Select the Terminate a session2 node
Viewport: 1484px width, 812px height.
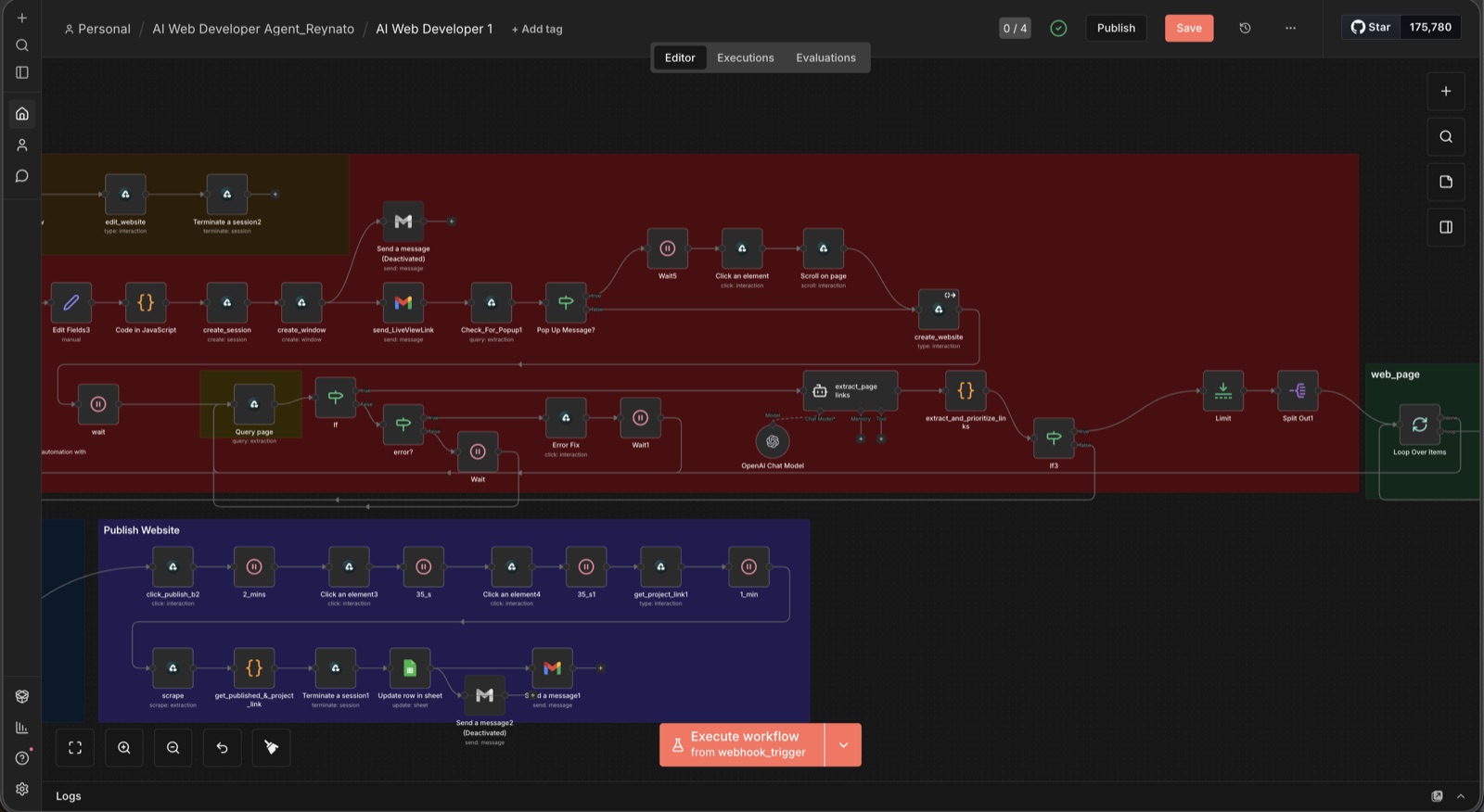coord(227,195)
